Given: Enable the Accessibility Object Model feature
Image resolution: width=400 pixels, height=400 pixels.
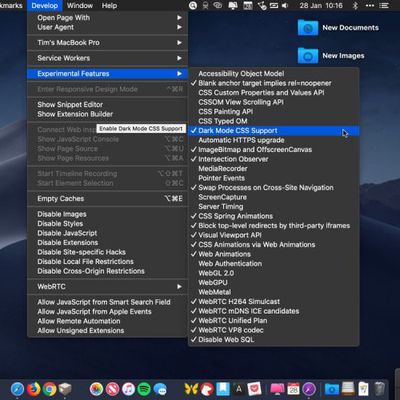Looking at the screenshot, I should [274, 74].
